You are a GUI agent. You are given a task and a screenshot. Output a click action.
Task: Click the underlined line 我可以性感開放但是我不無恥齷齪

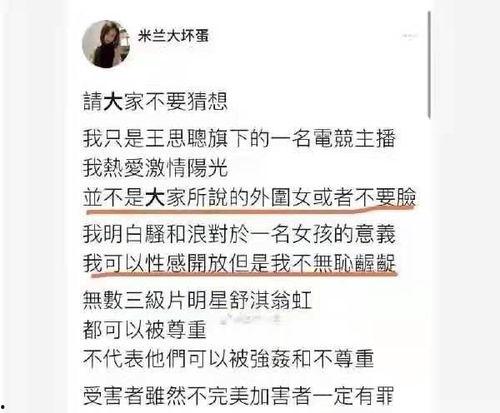coord(239,263)
